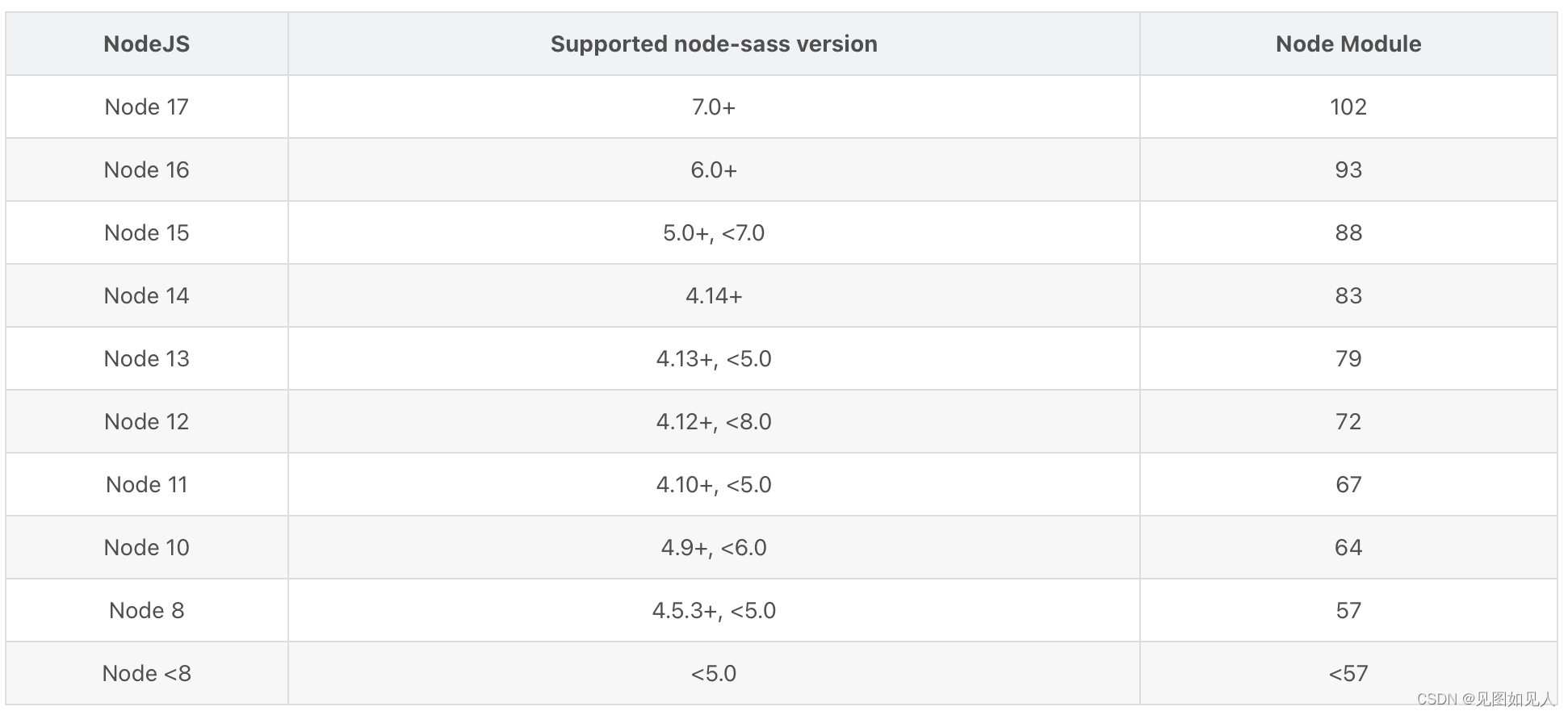Image resolution: width=1568 pixels, height=715 pixels.
Task: Select the Node 12 cell
Action: coord(146,422)
